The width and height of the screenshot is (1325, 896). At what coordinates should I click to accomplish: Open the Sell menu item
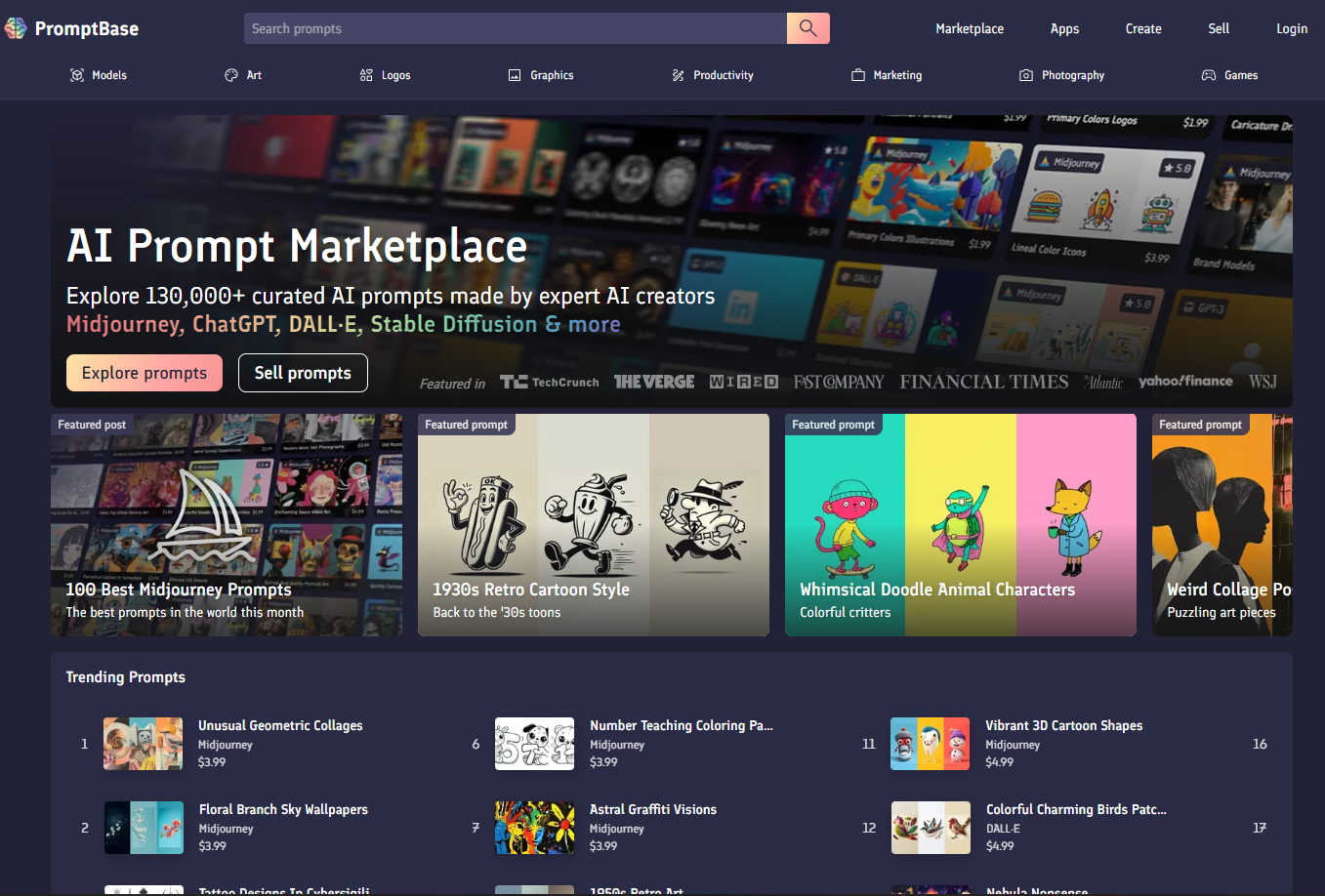[x=1219, y=28]
